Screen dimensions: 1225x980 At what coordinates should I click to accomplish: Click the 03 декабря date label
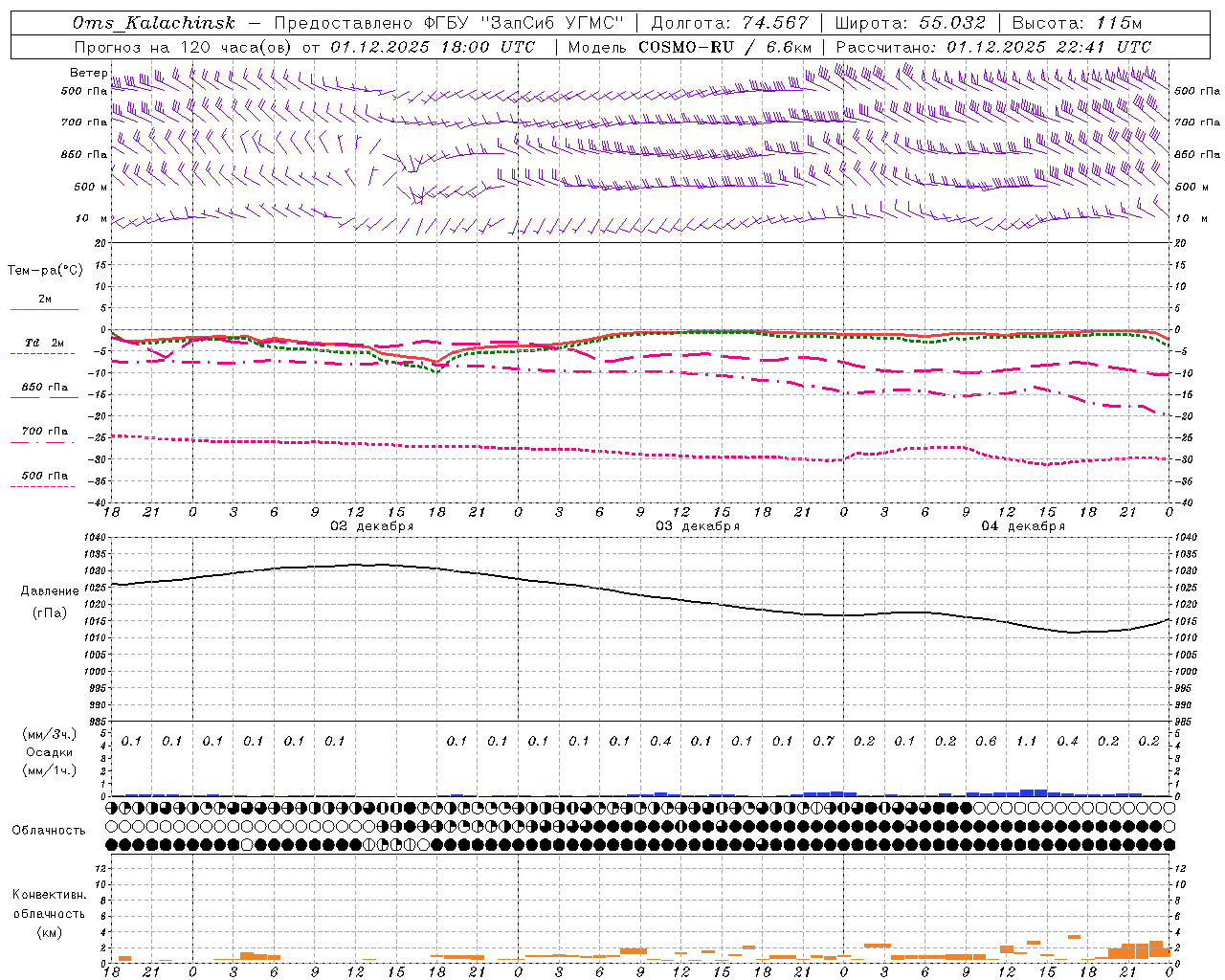pyautogui.click(x=698, y=526)
